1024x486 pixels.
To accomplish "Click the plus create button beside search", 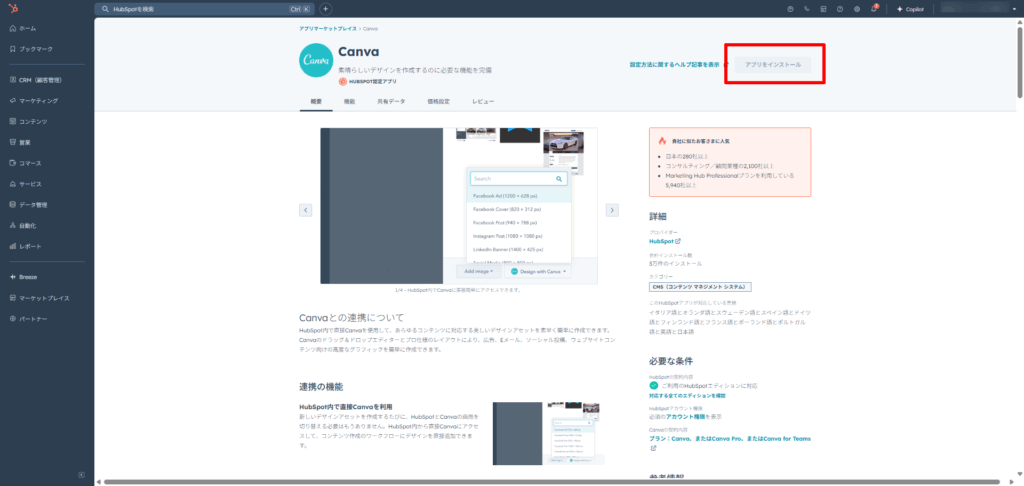I will coord(326,9).
